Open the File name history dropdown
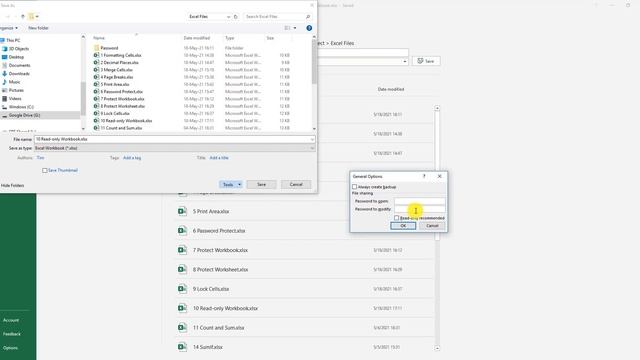The width and height of the screenshot is (640, 360). point(312,139)
